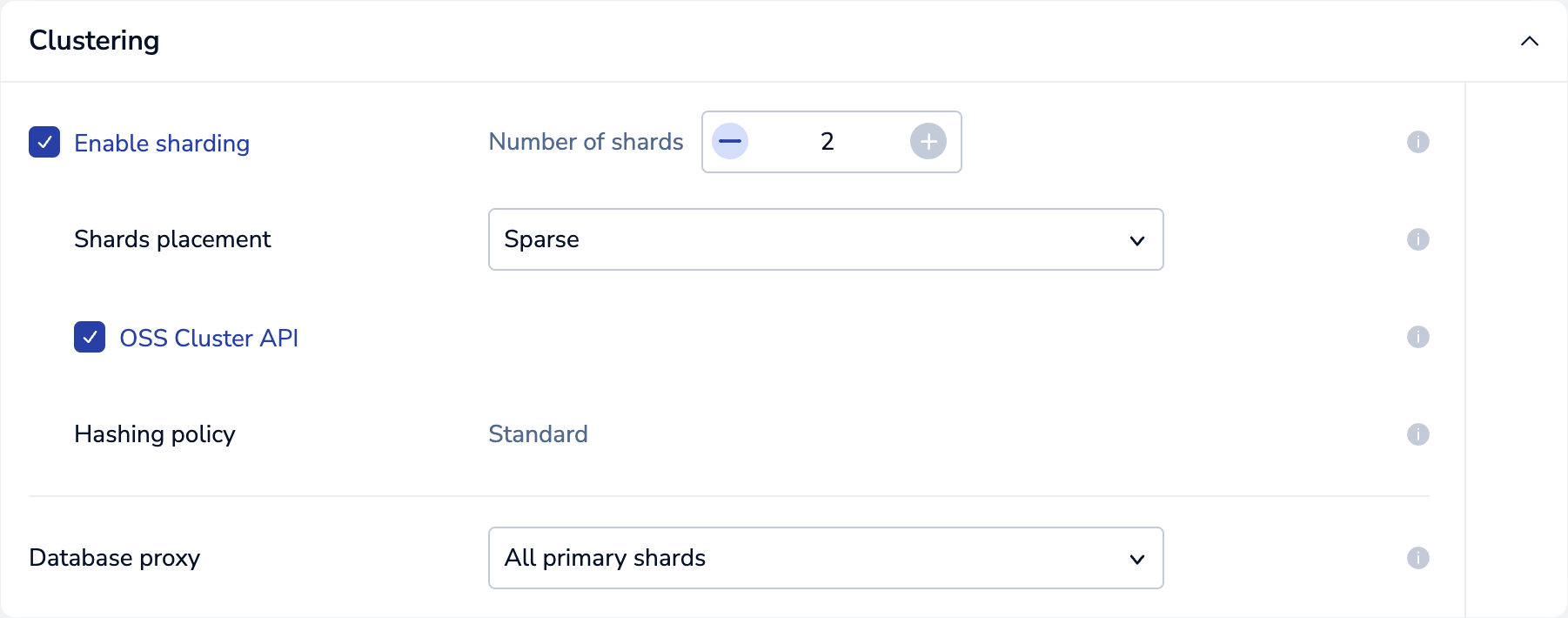
Task: Click the Enable sharding label
Action: [x=162, y=143]
